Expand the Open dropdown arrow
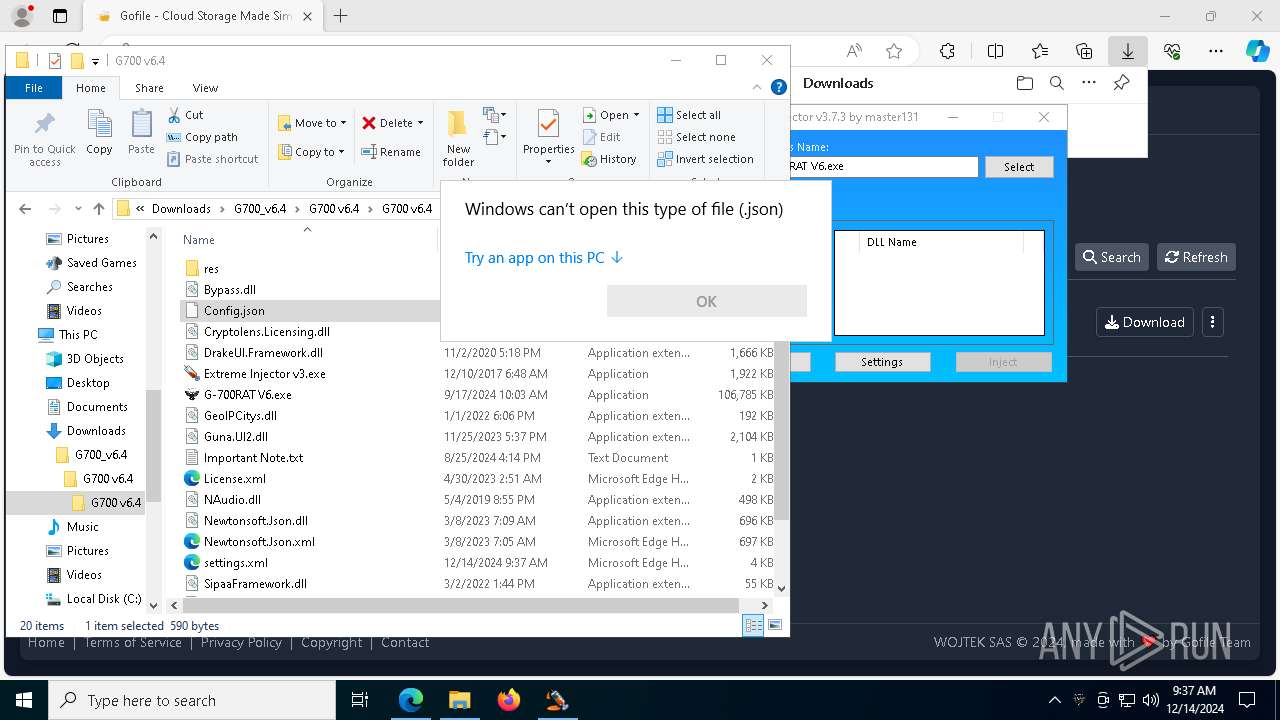 tap(636, 115)
